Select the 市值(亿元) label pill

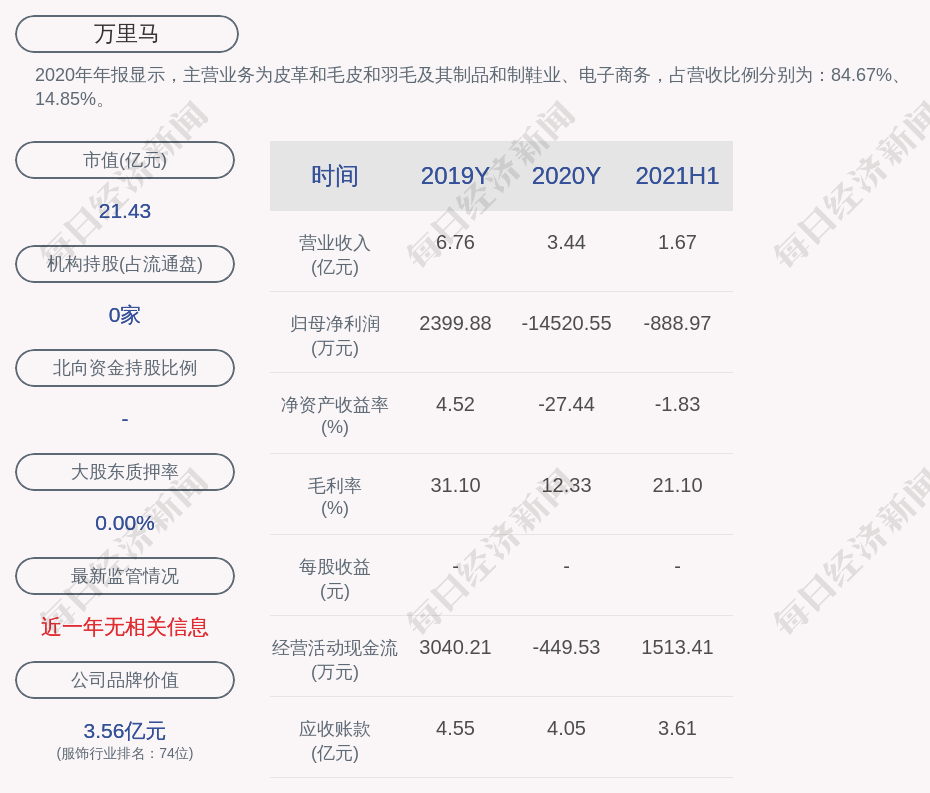tap(125, 160)
